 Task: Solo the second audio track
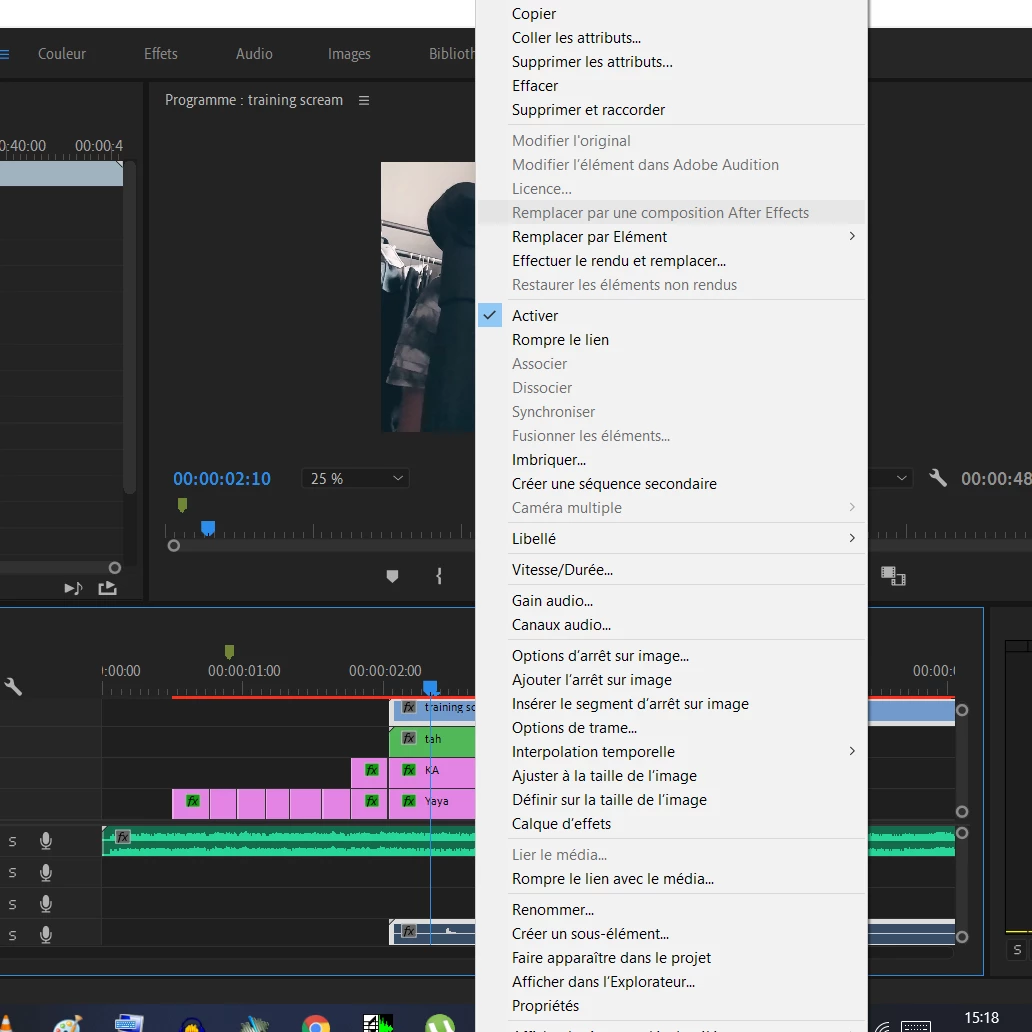pos(12,873)
